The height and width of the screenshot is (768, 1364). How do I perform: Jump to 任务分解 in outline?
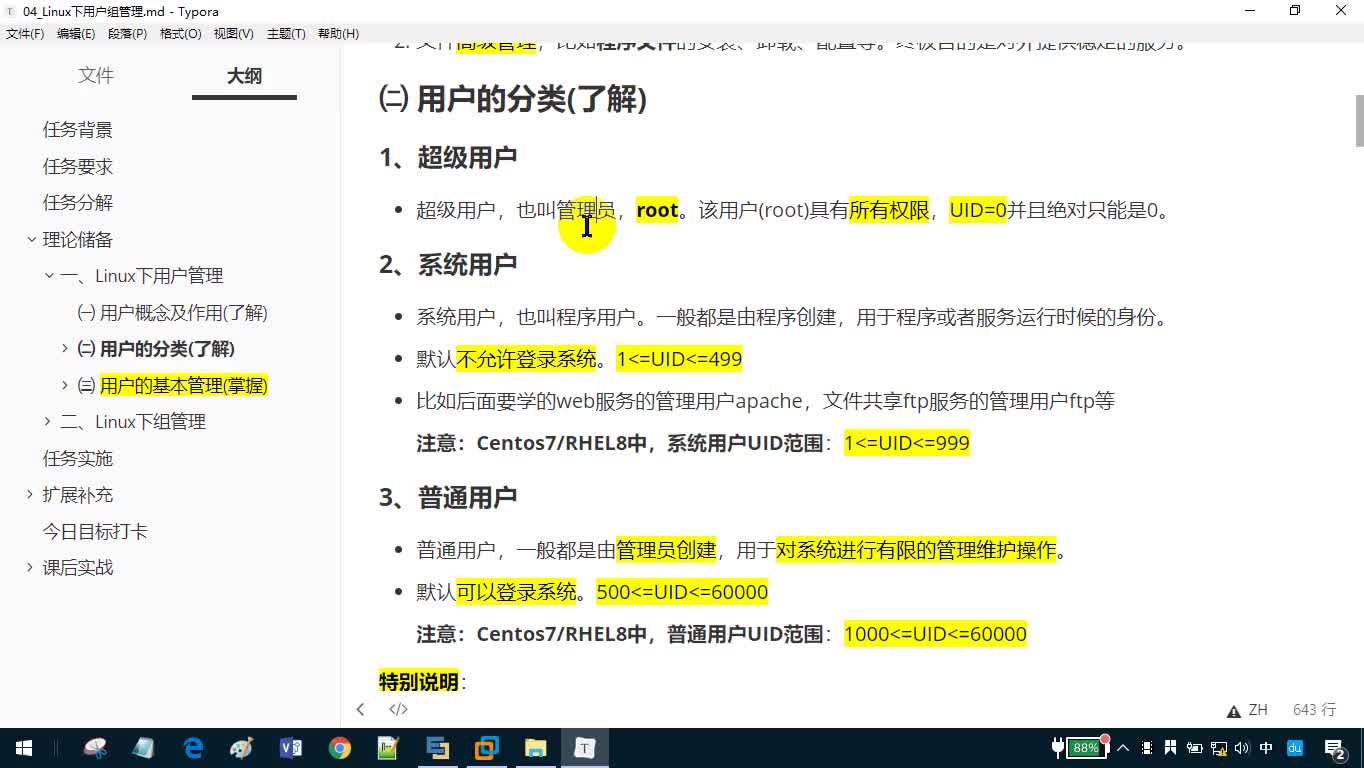[78, 203]
